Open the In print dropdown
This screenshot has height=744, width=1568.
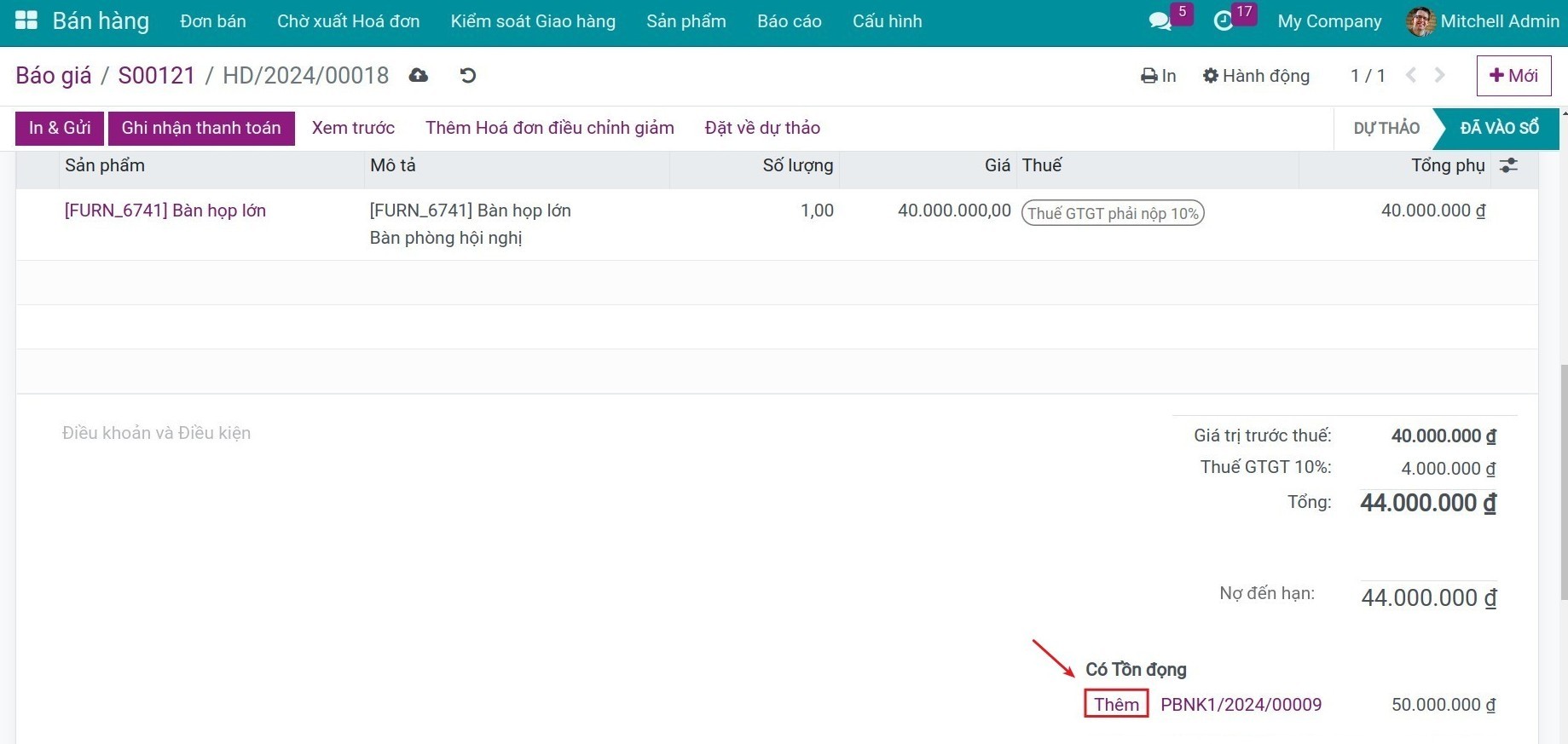pyautogui.click(x=1159, y=76)
